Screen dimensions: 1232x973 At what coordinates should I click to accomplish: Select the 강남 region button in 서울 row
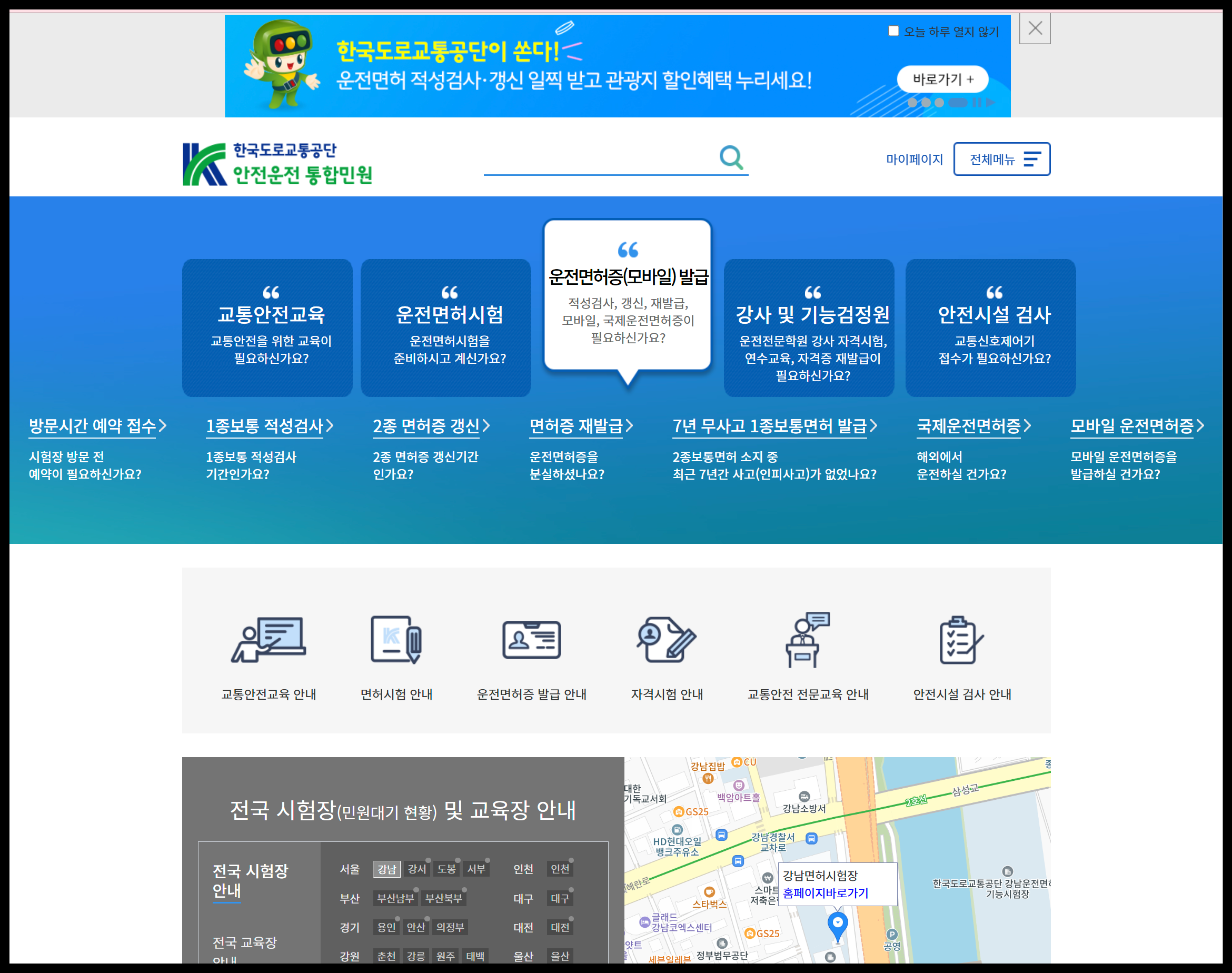click(x=387, y=869)
